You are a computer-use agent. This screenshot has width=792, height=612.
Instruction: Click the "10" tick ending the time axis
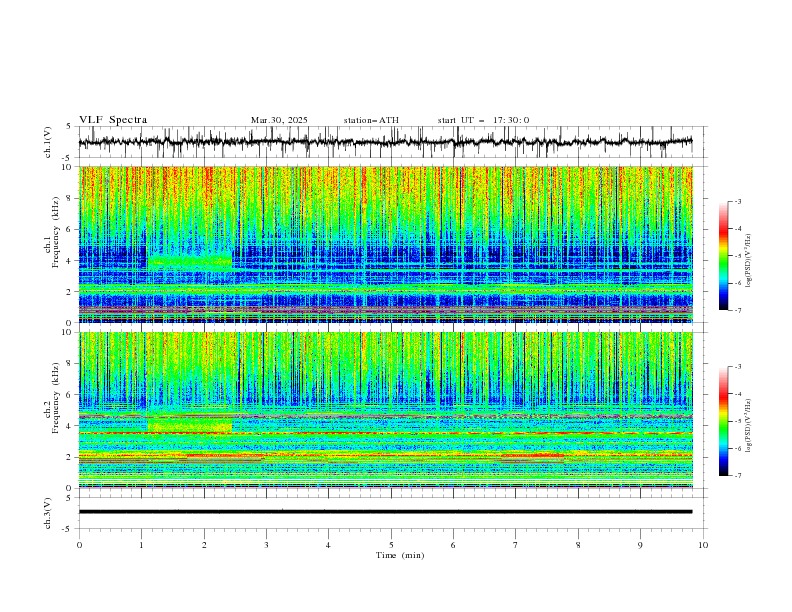[x=703, y=545]
